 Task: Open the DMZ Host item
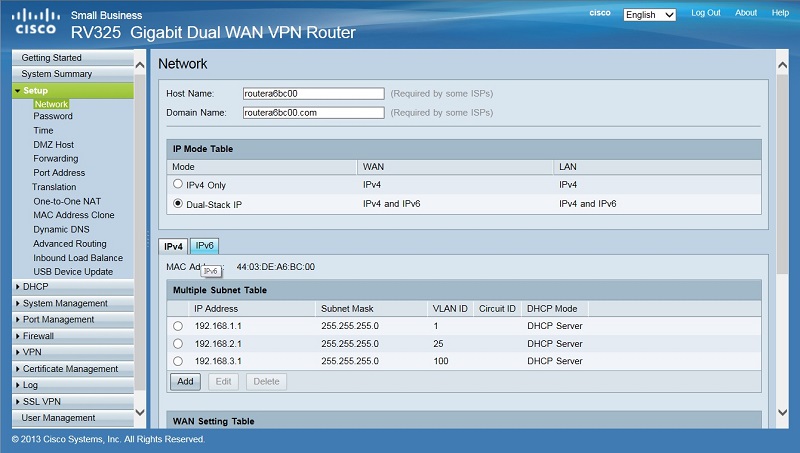pyautogui.click(x=54, y=145)
